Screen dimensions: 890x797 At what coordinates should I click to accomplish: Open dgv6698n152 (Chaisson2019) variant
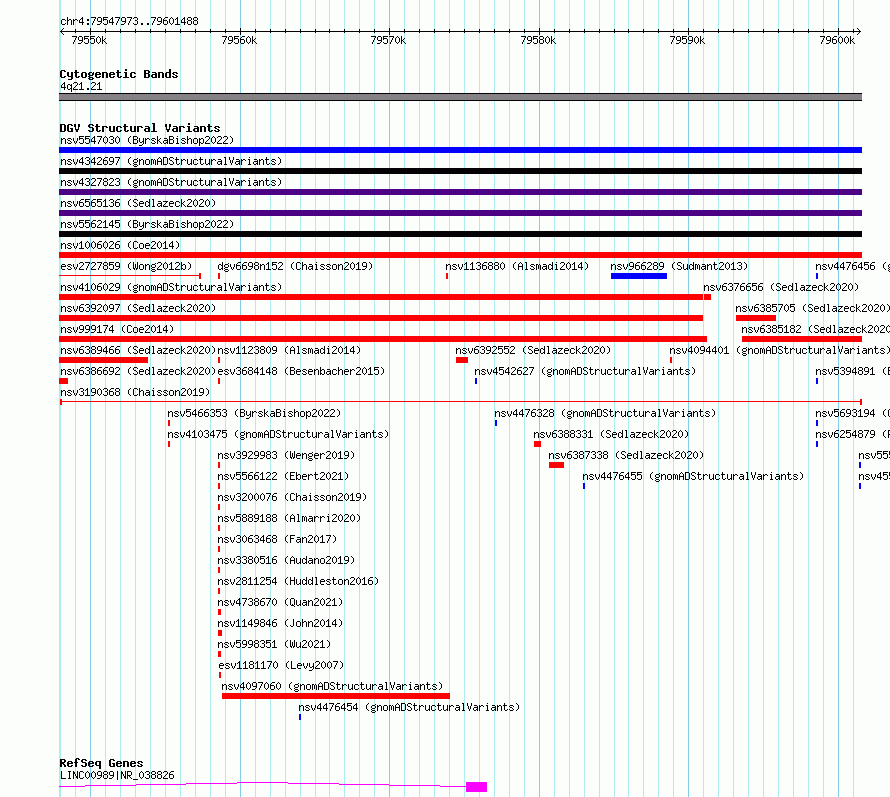(x=295, y=266)
